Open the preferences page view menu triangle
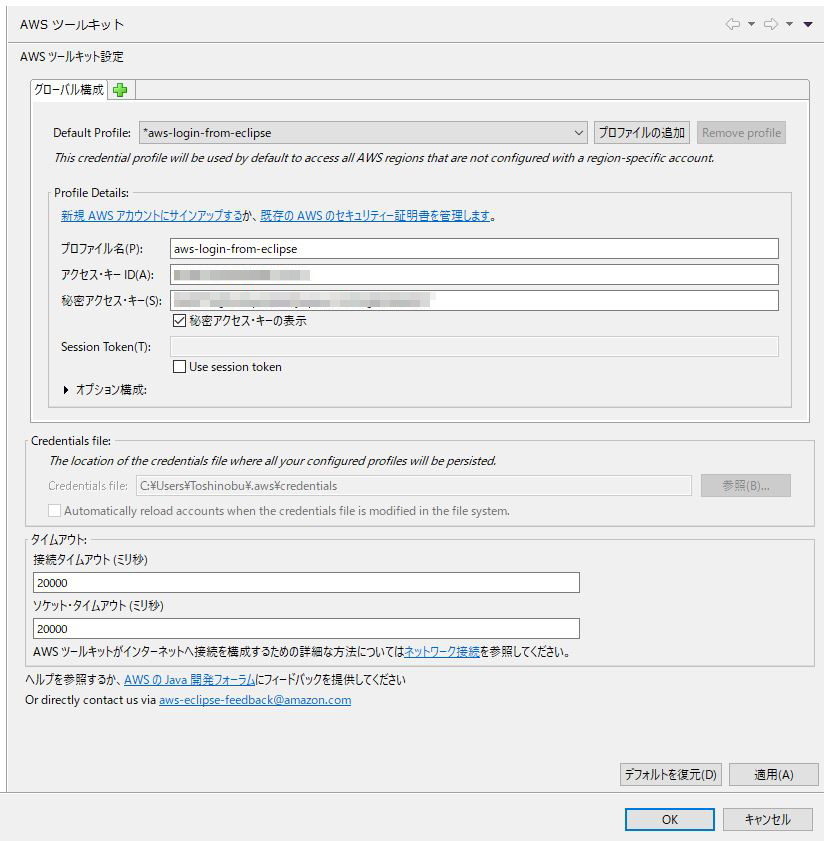Screen dimensions: 824x841 coord(808,24)
